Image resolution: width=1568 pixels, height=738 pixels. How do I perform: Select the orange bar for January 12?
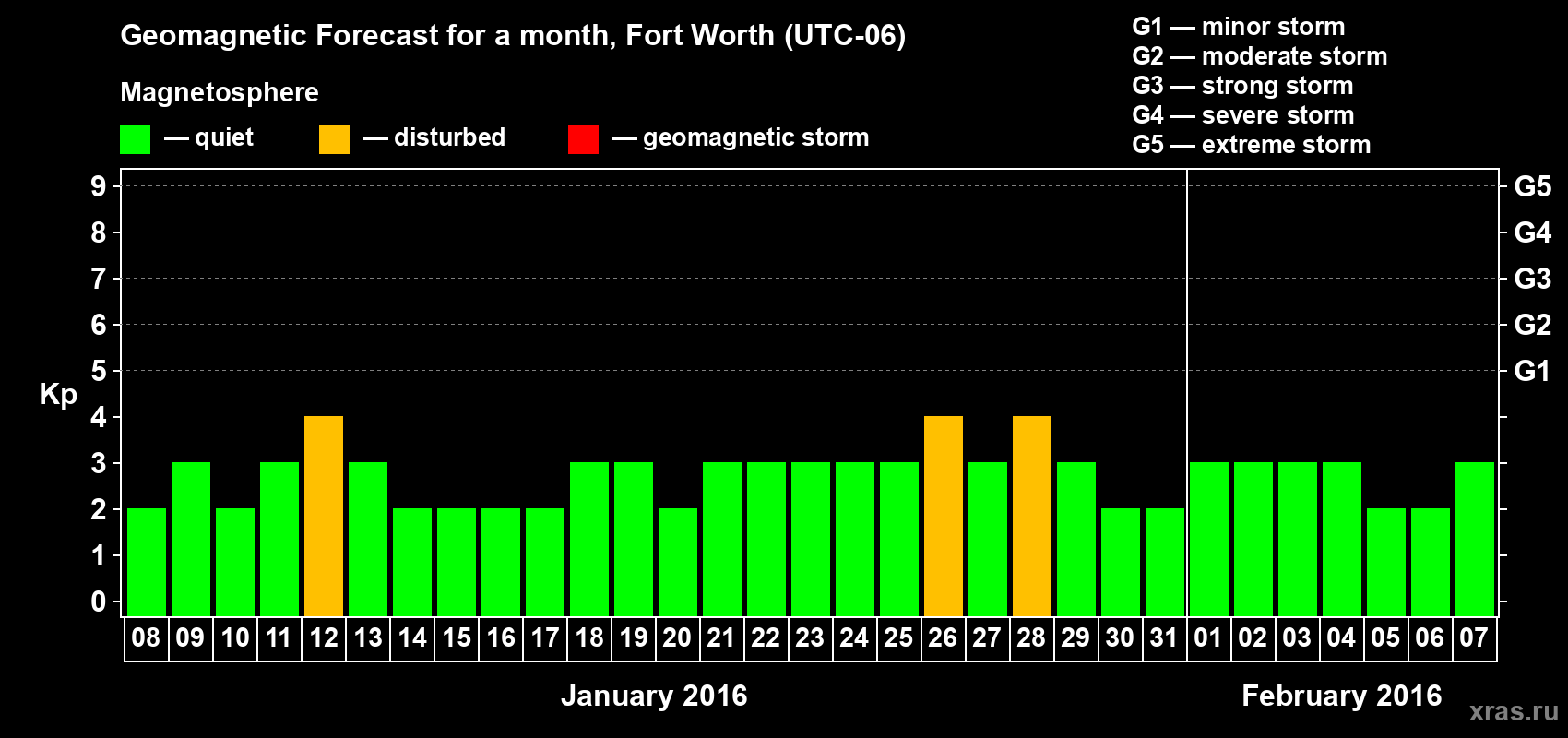click(x=324, y=516)
